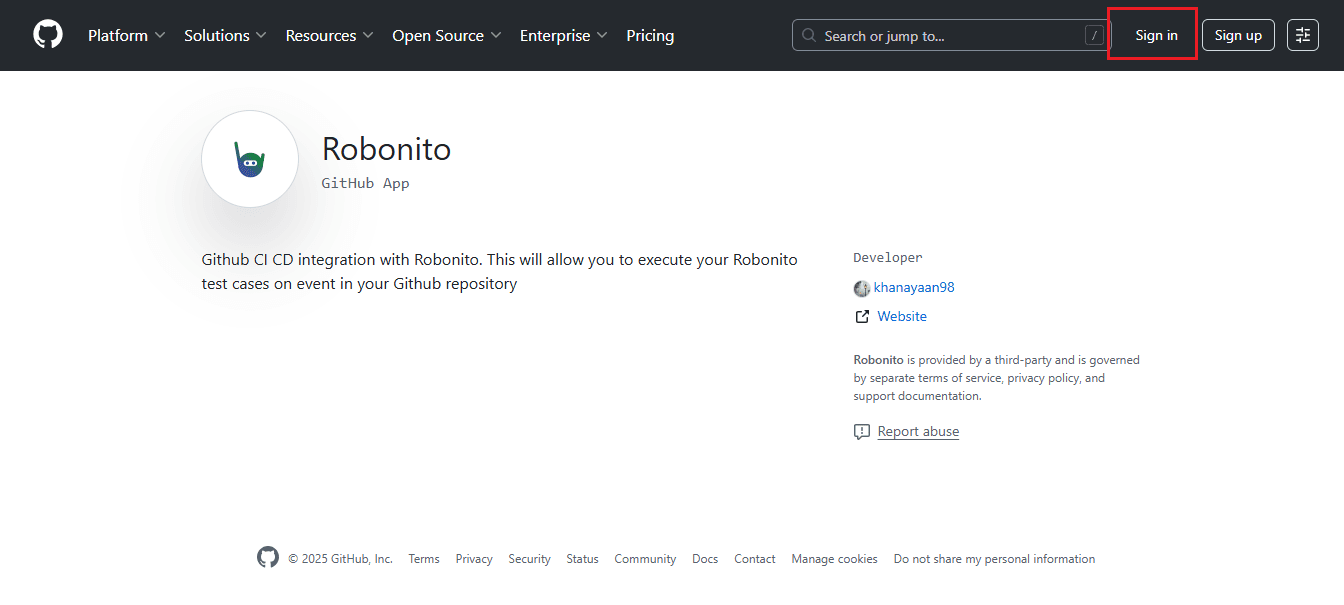
Task: Click the slash shortcut key hint
Action: pyautogui.click(x=1095, y=36)
